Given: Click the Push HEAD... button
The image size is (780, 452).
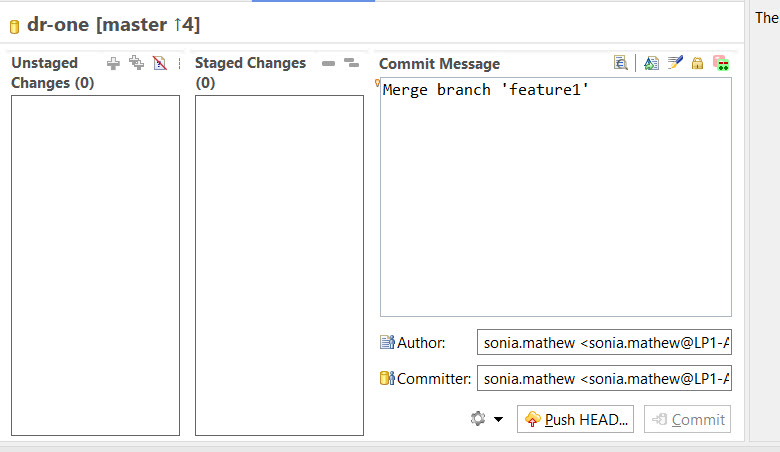Looking at the screenshot, I should (x=575, y=419).
